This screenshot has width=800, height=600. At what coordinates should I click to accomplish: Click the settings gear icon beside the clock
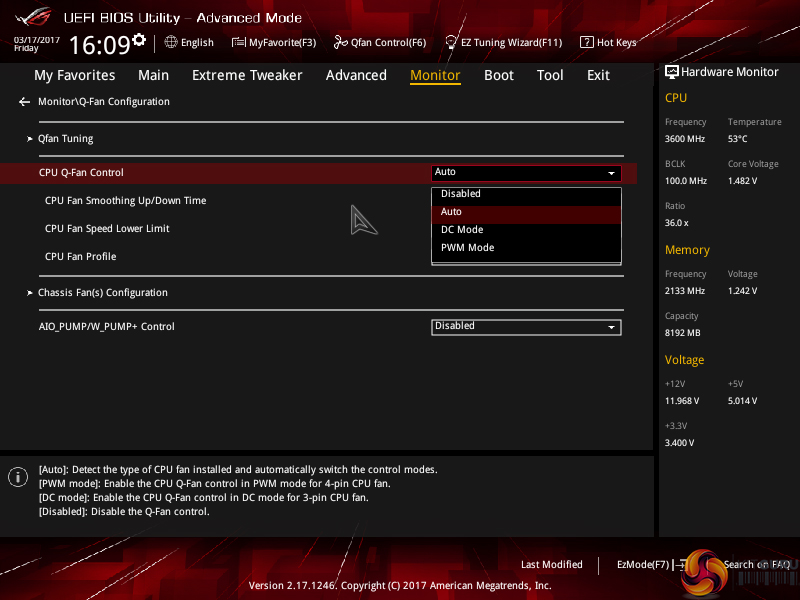pyautogui.click(x=139, y=40)
